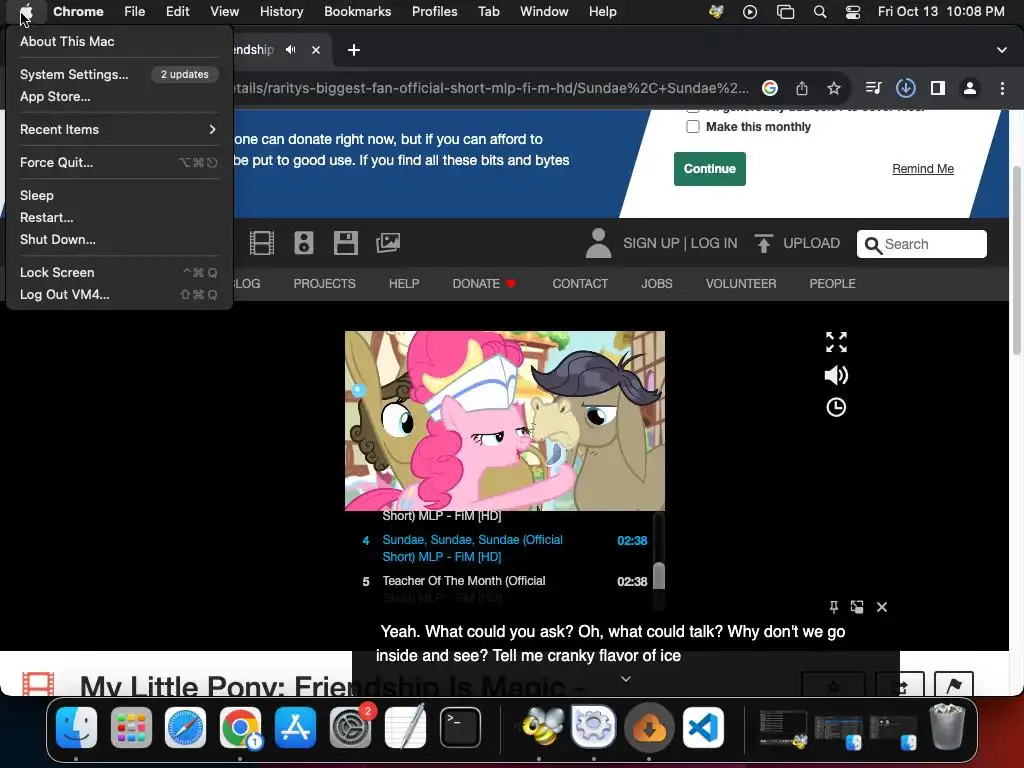Click the Google icon in address bar

(x=770, y=88)
